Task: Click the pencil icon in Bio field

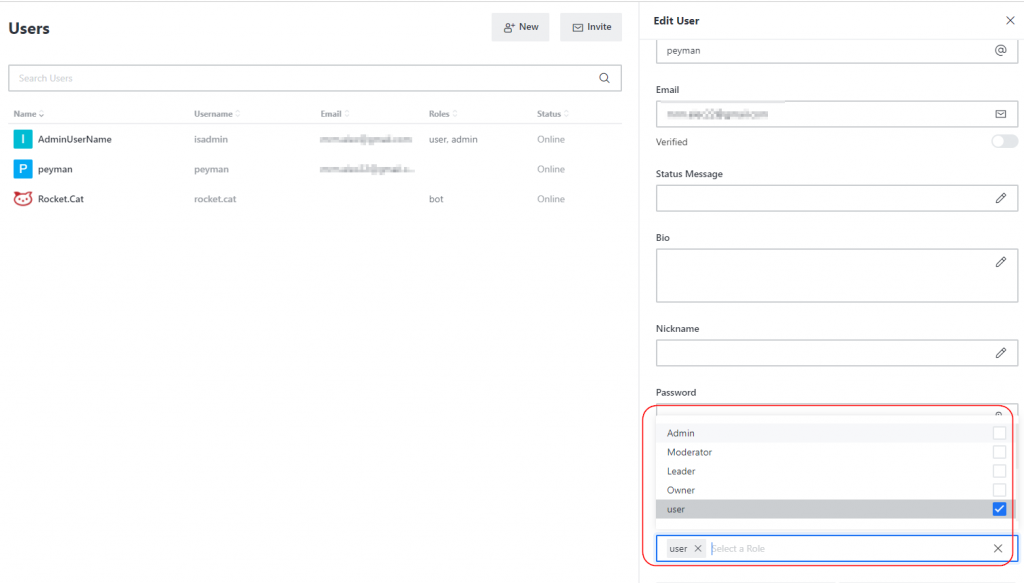Action: coord(1000,262)
